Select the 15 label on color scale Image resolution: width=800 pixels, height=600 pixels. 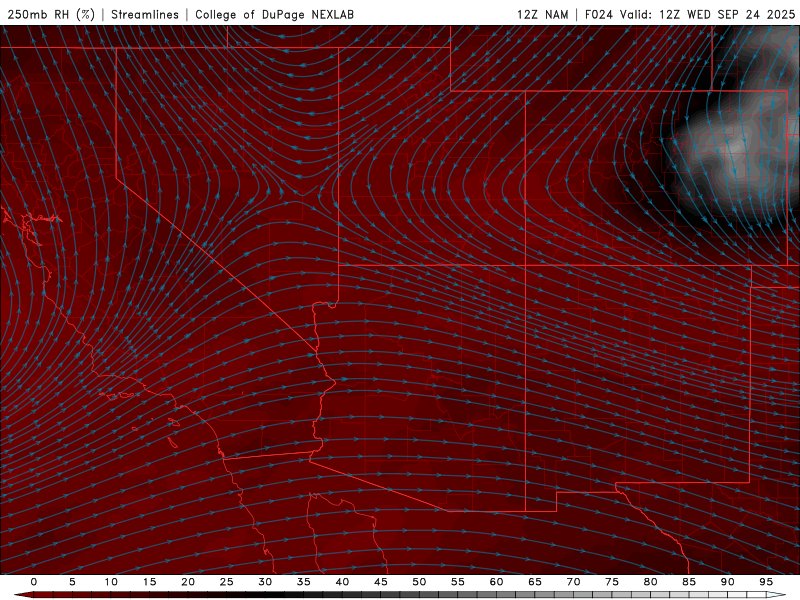click(x=149, y=582)
